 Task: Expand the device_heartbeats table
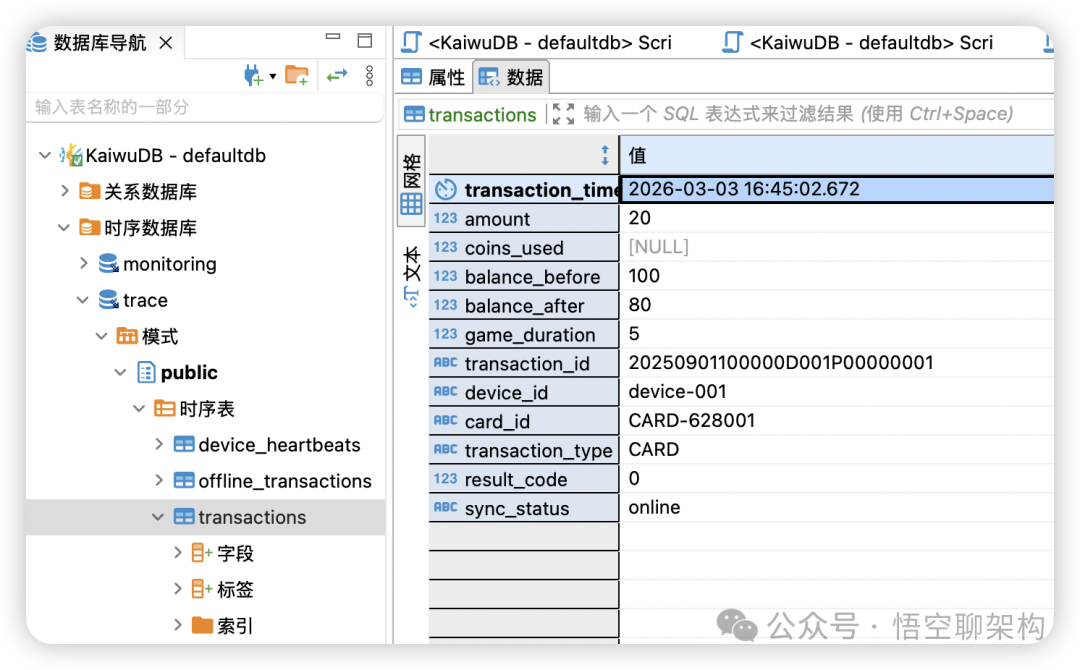[158, 444]
